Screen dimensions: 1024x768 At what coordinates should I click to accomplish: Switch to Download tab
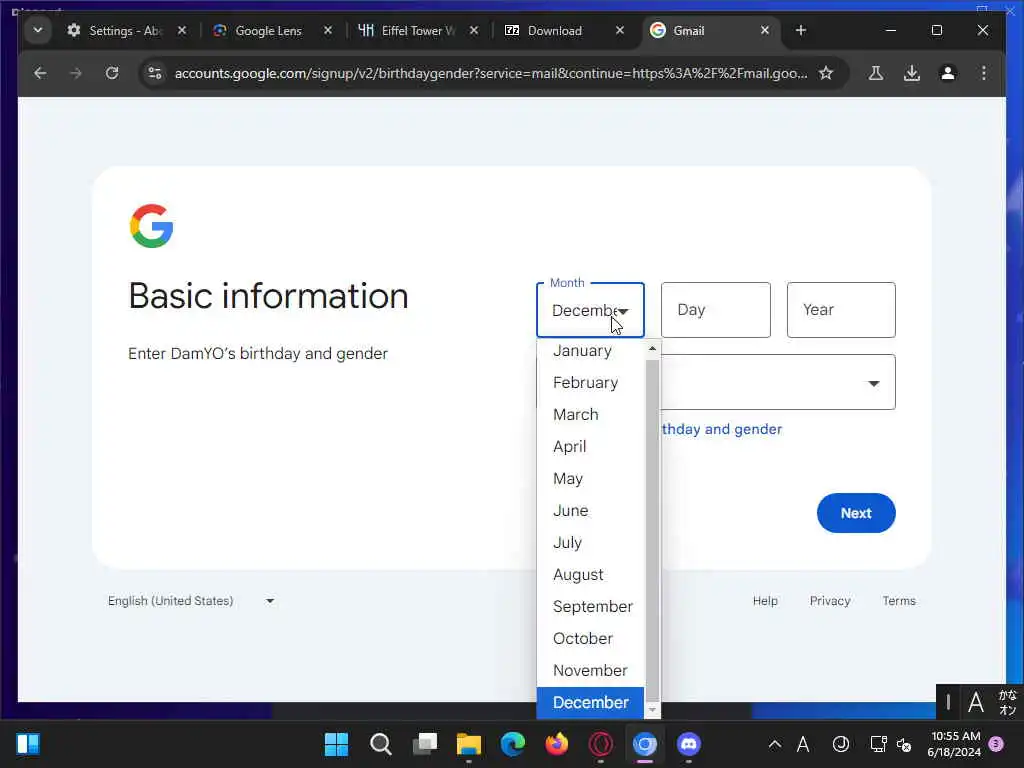click(552, 31)
